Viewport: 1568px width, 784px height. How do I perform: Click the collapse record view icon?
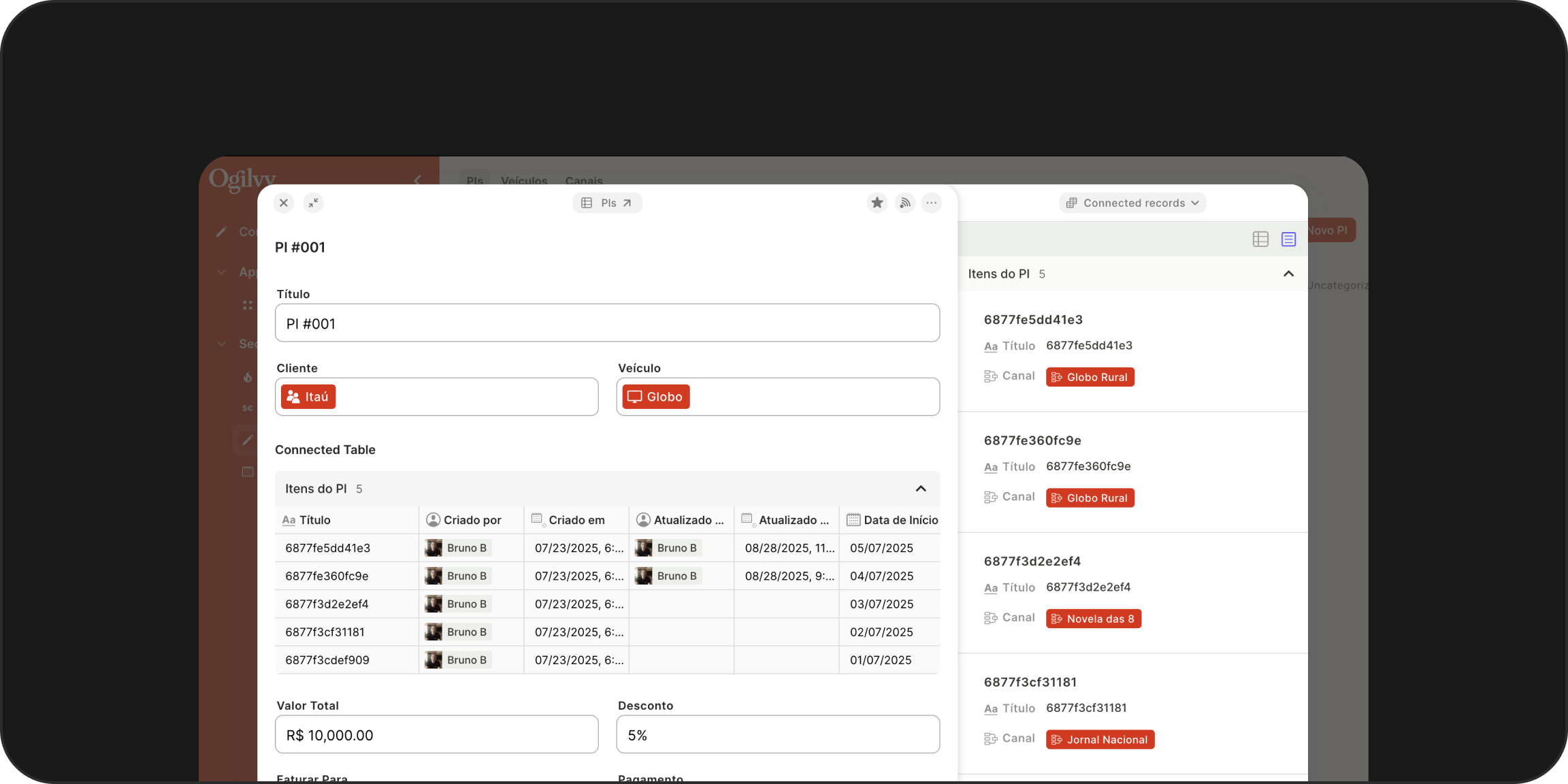point(313,203)
